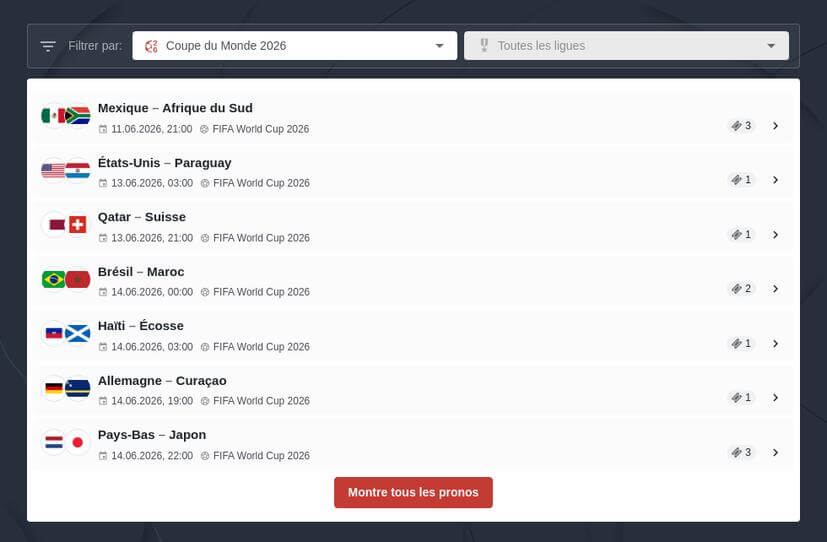Open the Qatar – Suisse match
This screenshot has width=827, height=542.
141,217
